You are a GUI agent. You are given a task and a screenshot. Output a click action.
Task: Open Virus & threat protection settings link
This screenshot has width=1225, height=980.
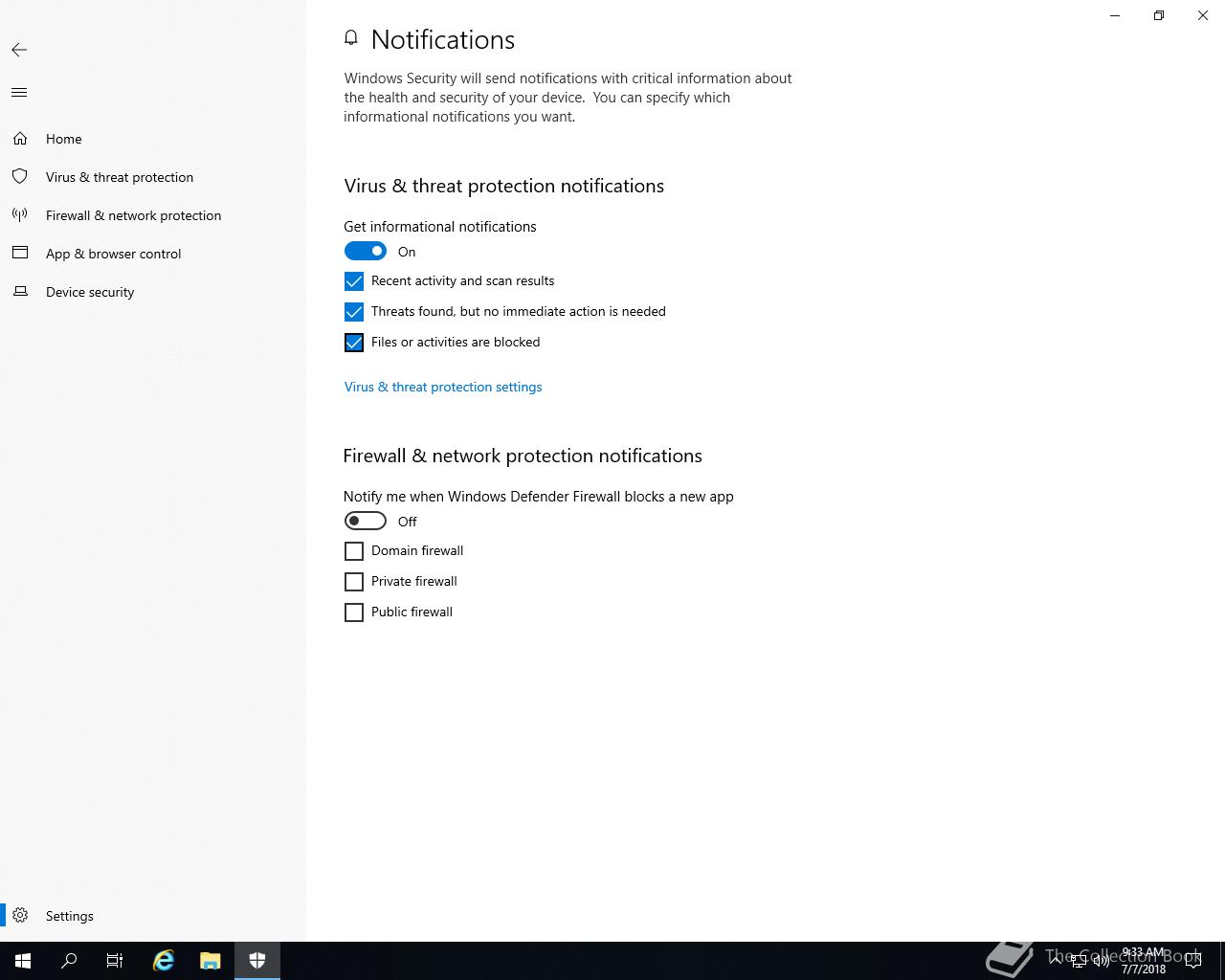[443, 387]
